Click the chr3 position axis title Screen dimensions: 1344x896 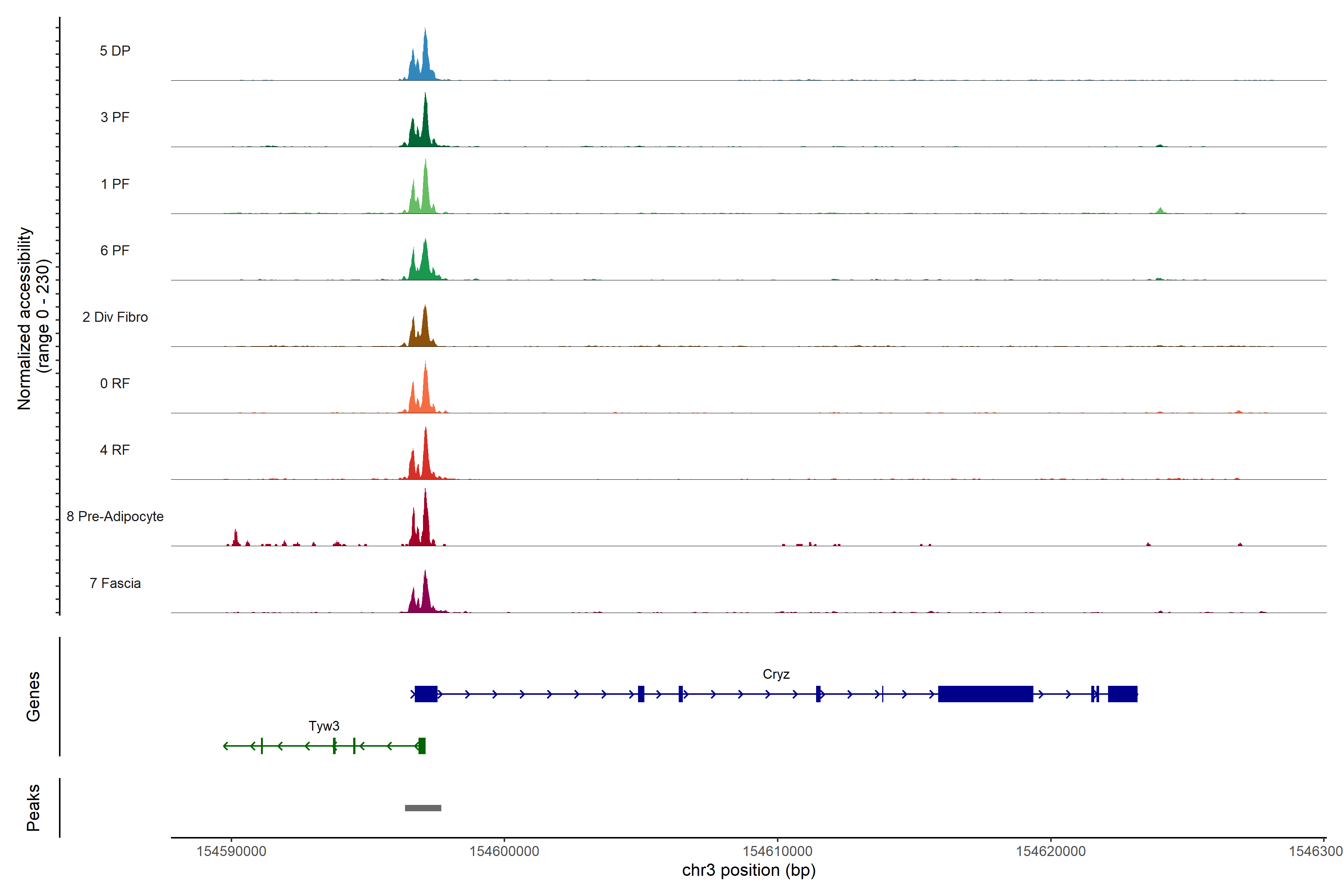click(x=749, y=870)
